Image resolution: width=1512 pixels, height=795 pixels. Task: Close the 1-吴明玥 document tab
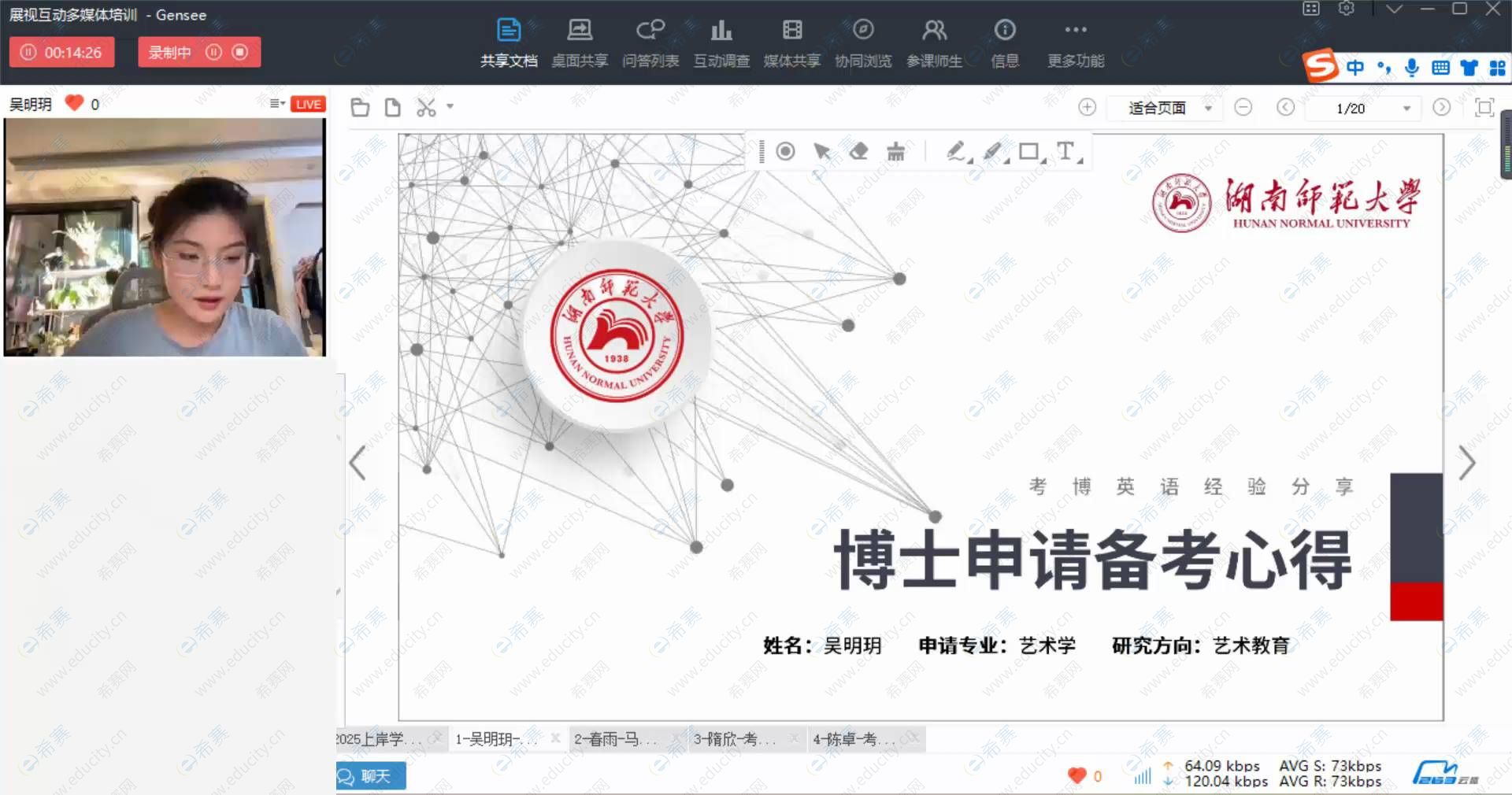(555, 738)
